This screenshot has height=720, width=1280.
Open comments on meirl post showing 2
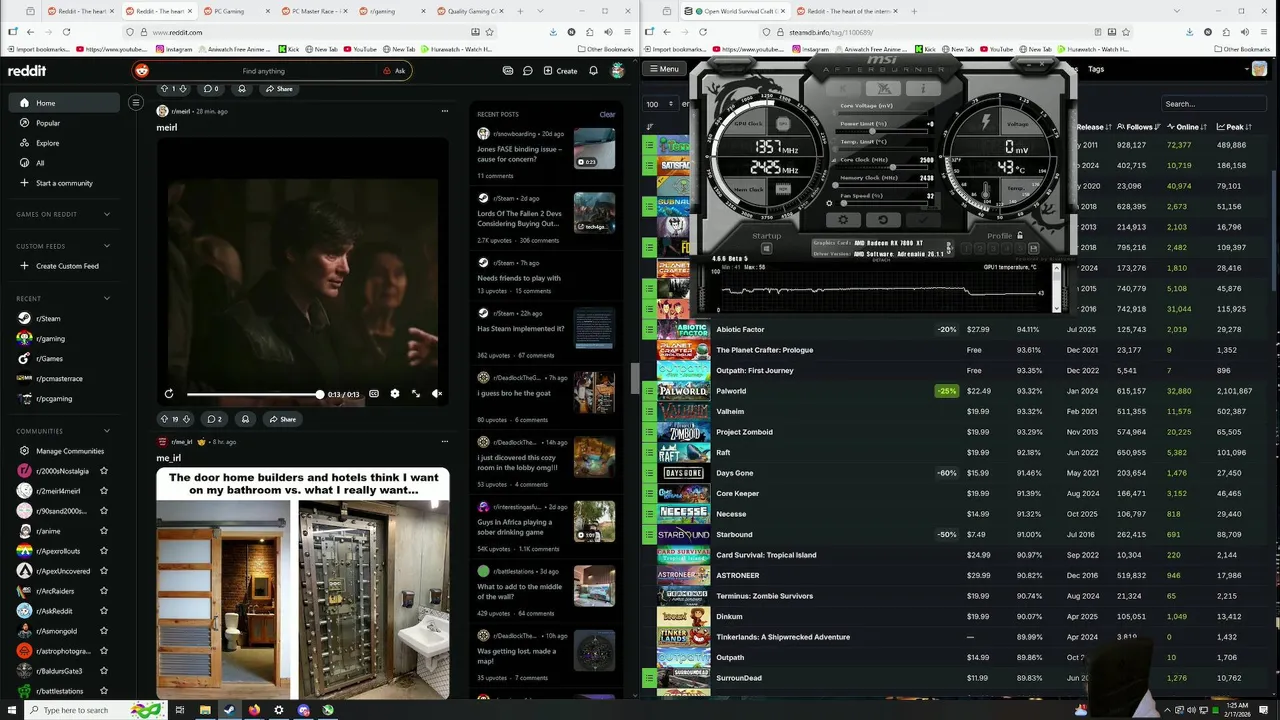[215, 419]
